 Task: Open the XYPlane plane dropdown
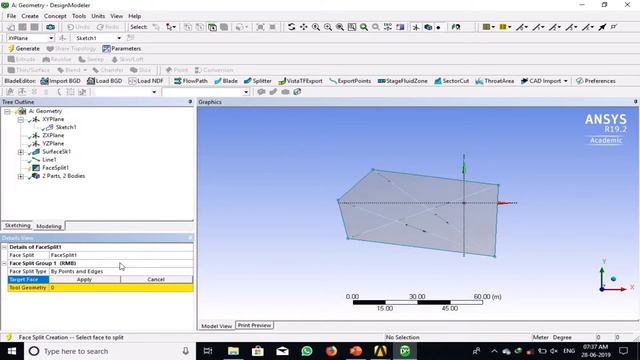[x=51, y=38]
